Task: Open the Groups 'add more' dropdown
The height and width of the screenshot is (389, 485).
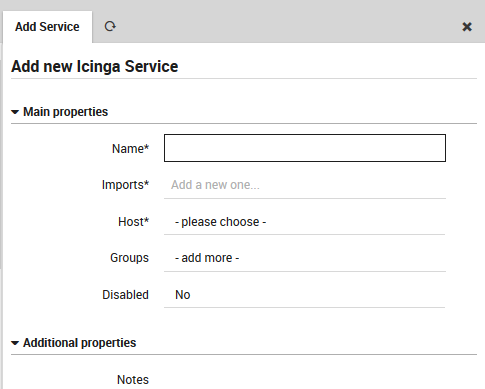Action: coord(305,258)
